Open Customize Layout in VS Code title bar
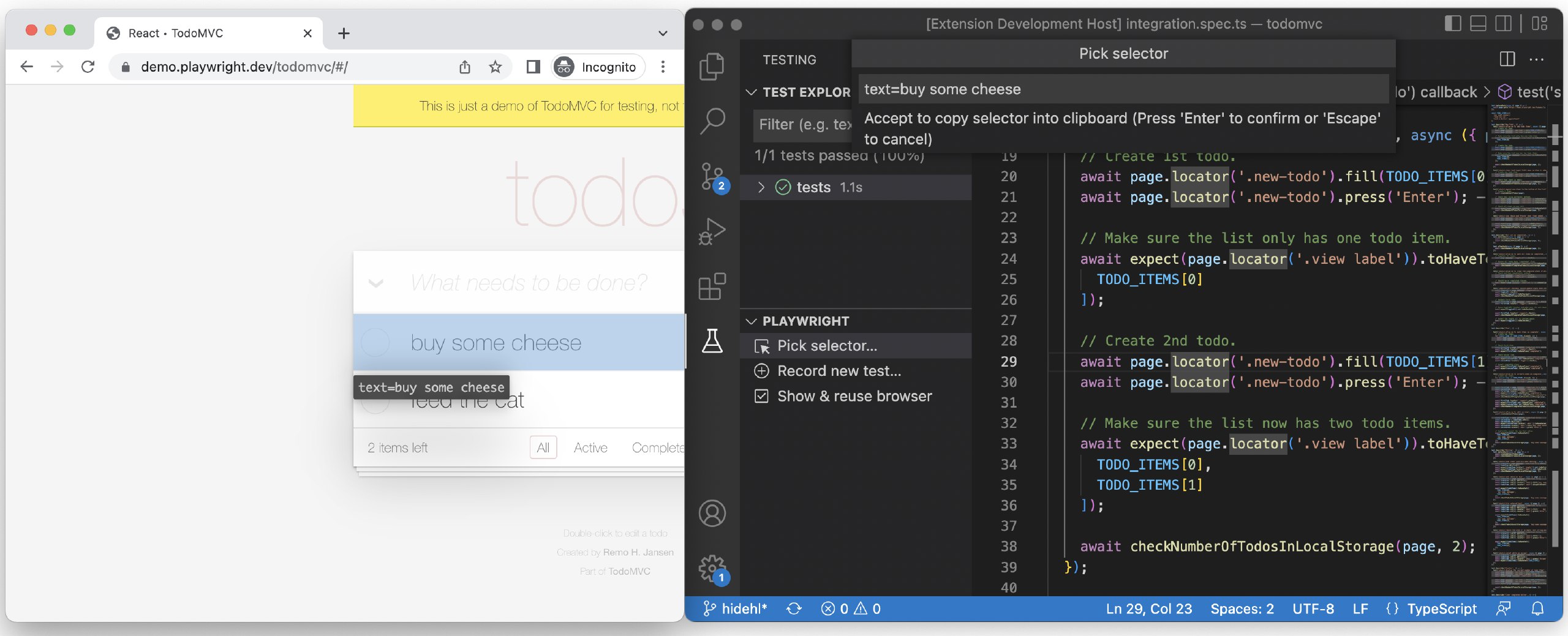Viewport: 1568px width, 636px height. (1540, 24)
